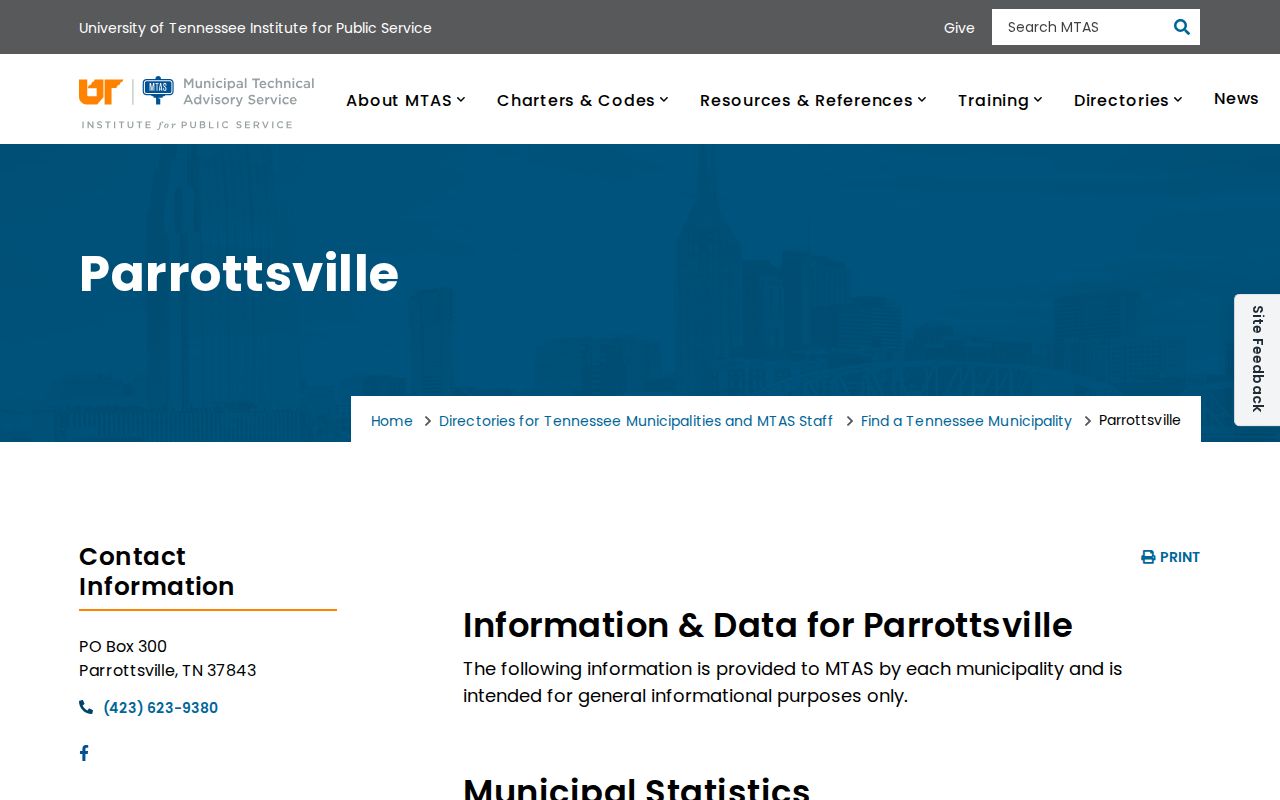Click the PRINT text link
The height and width of the screenshot is (800, 1280).
click(x=1180, y=557)
